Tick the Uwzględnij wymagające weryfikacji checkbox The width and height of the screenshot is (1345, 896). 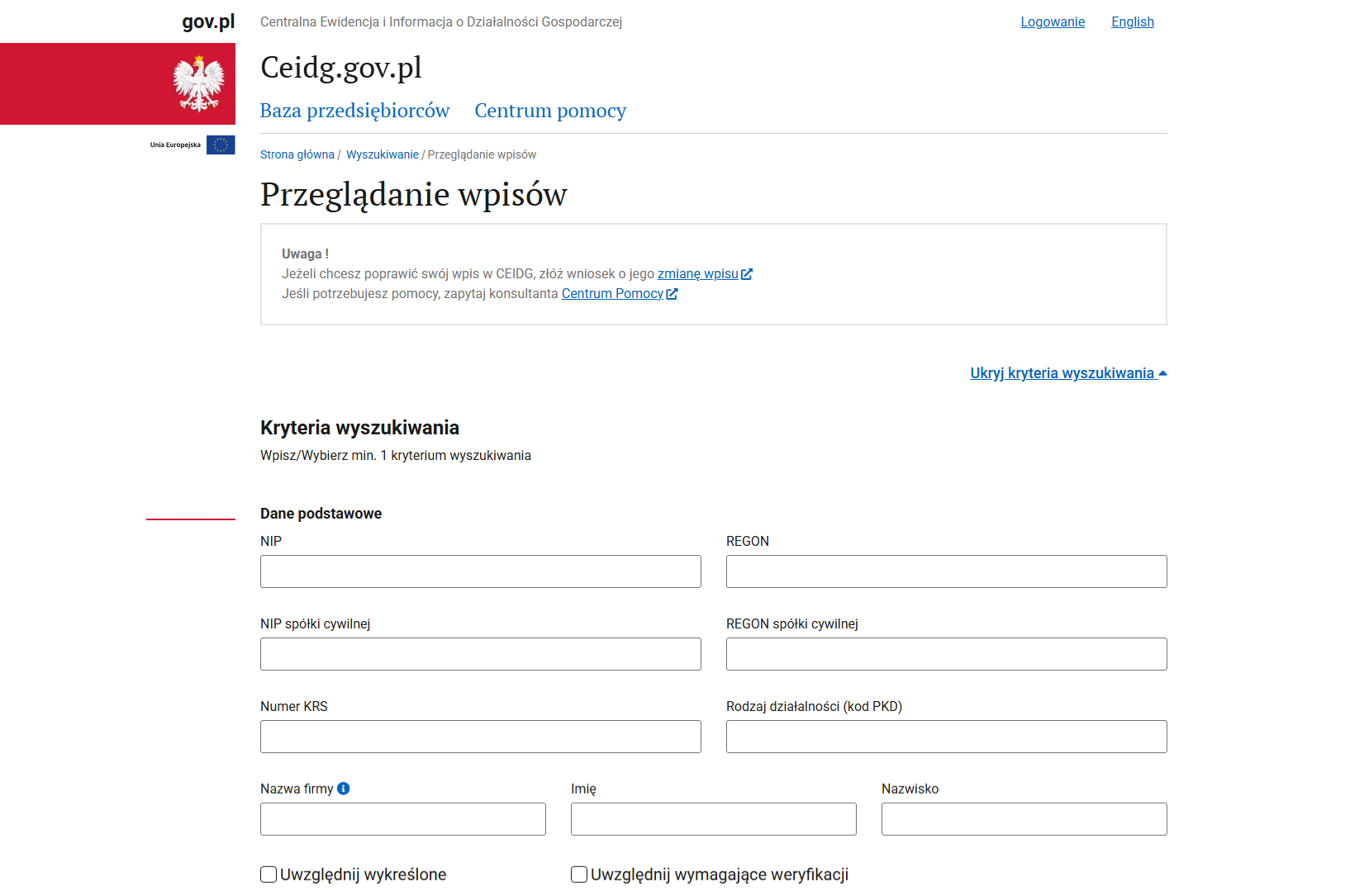pos(579,875)
